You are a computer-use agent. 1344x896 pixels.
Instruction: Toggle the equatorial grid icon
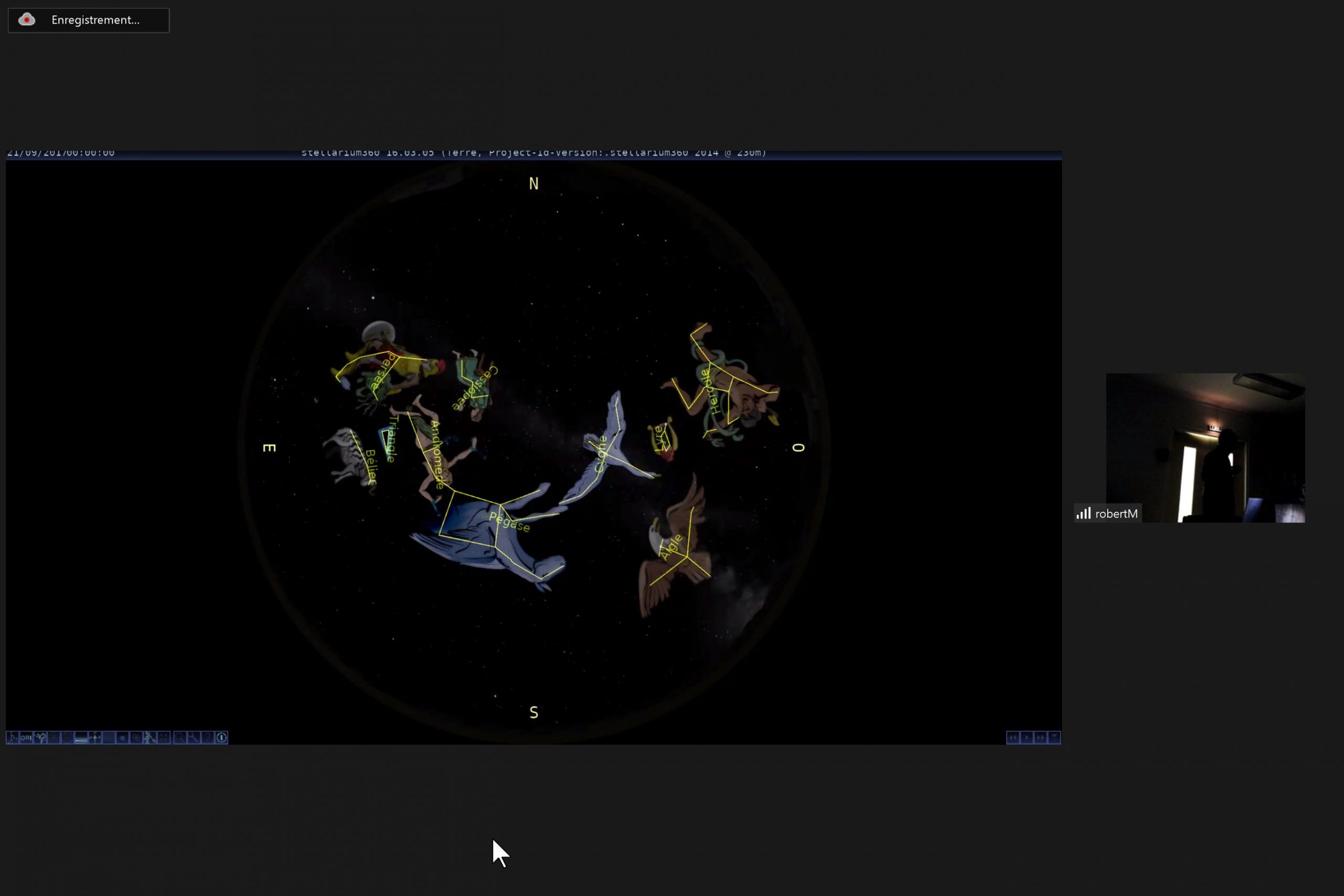tap(67, 737)
